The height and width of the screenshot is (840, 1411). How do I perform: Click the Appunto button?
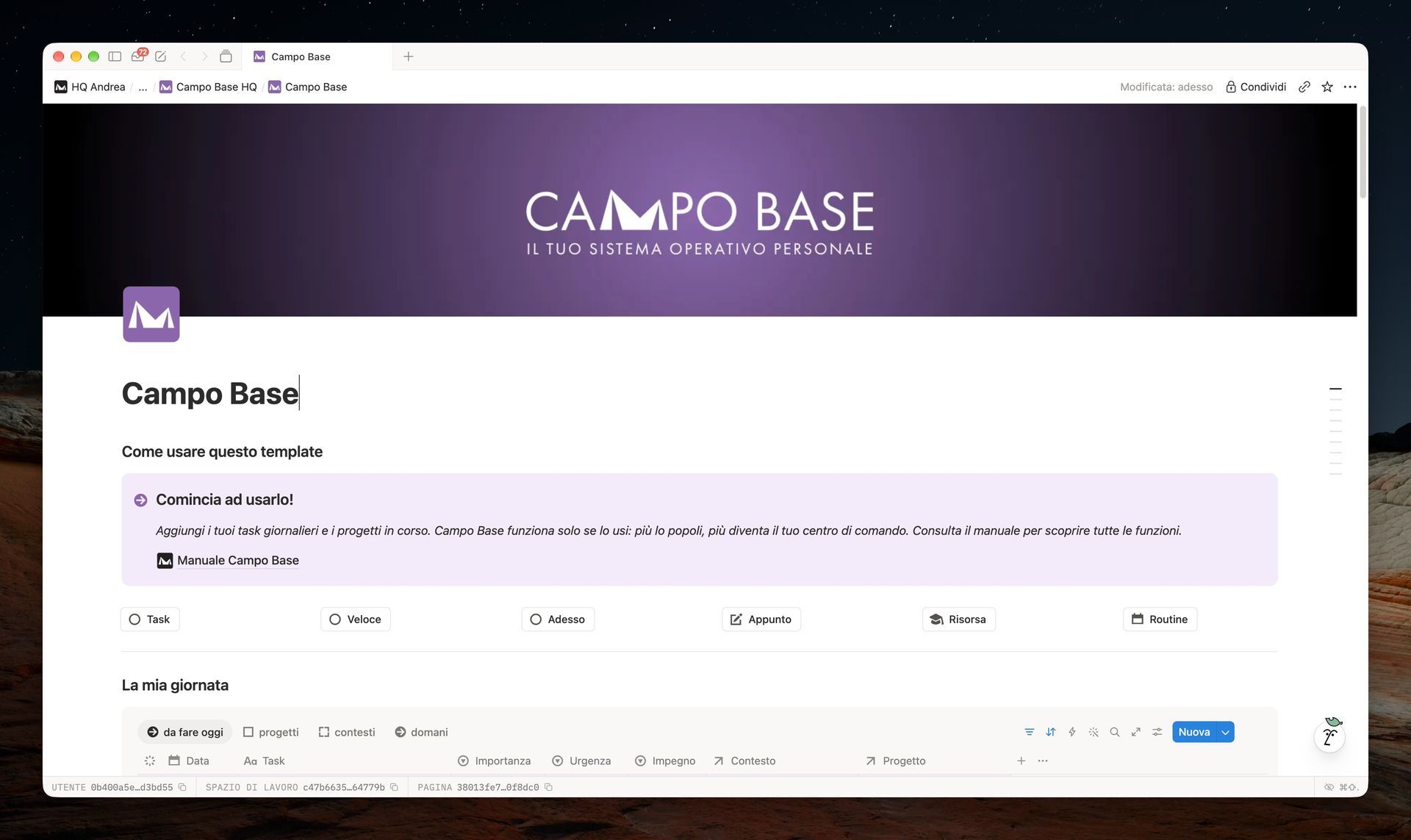tap(761, 620)
